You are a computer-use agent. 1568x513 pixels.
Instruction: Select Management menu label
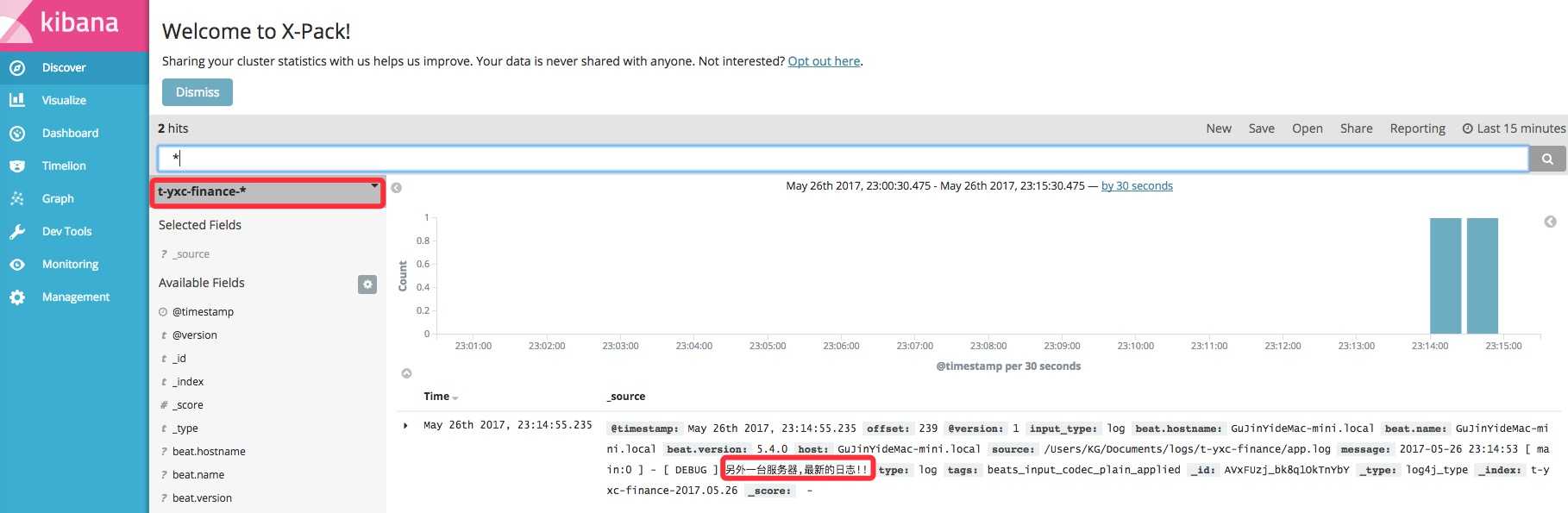tap(76, 297)
